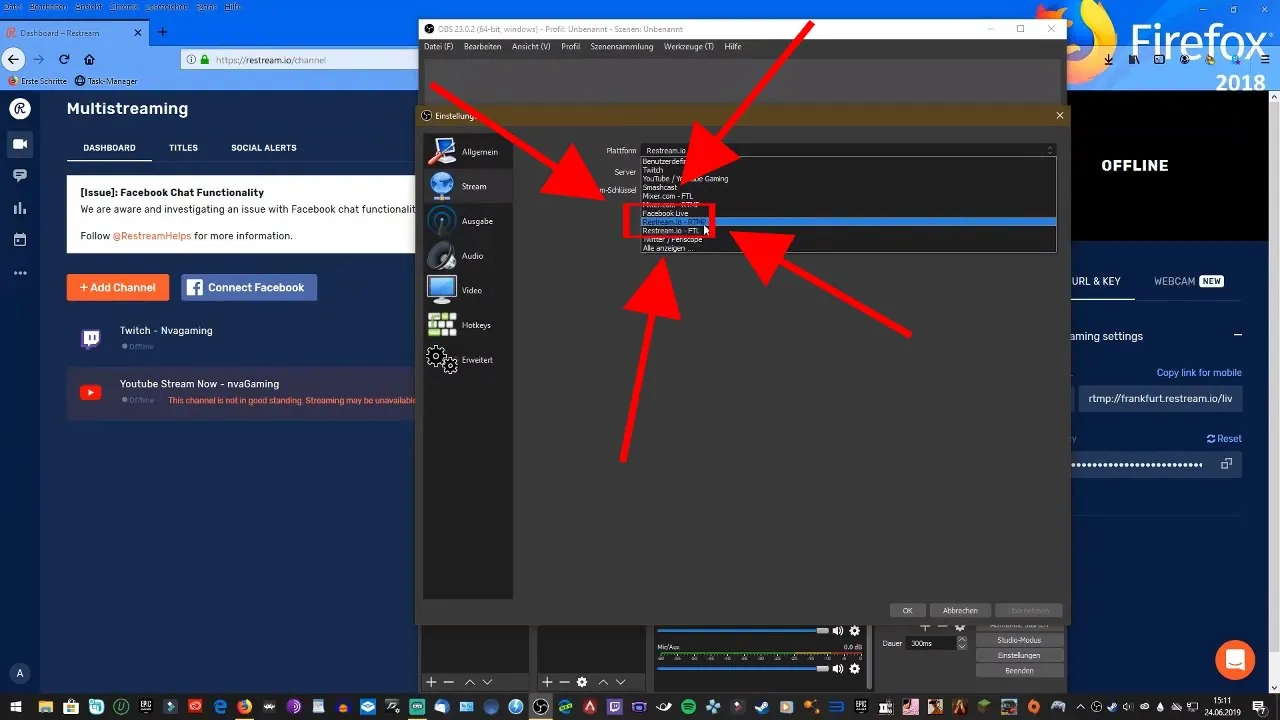Open OBS Werkzeuge menu

click(689, 47)
